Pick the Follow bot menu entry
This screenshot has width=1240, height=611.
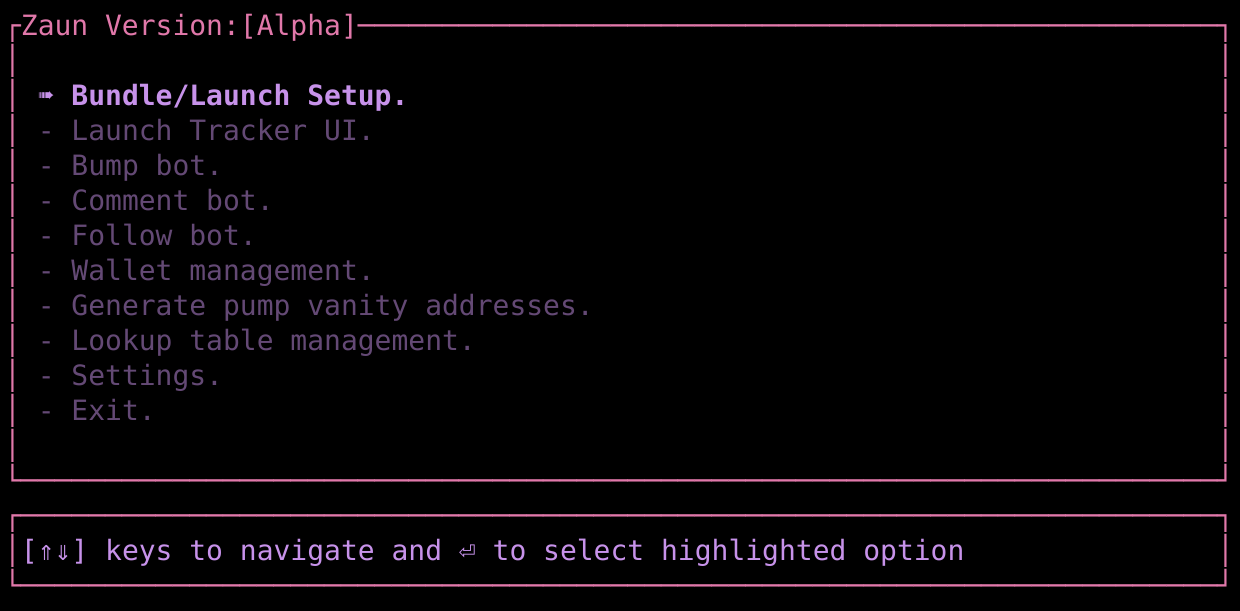point(163,236)
